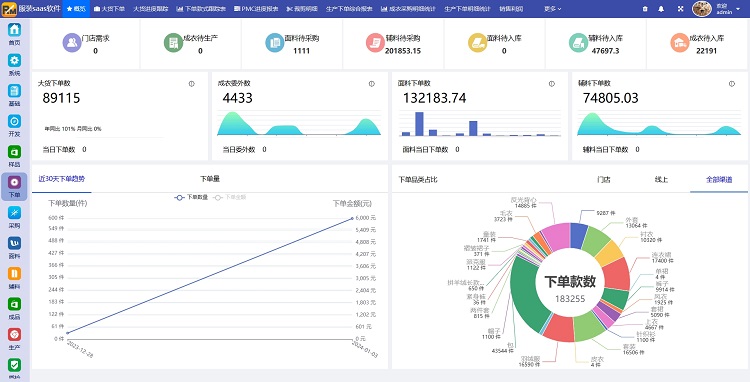
Task: Select the 概览 overview tab
Action: tap(77, 9)
